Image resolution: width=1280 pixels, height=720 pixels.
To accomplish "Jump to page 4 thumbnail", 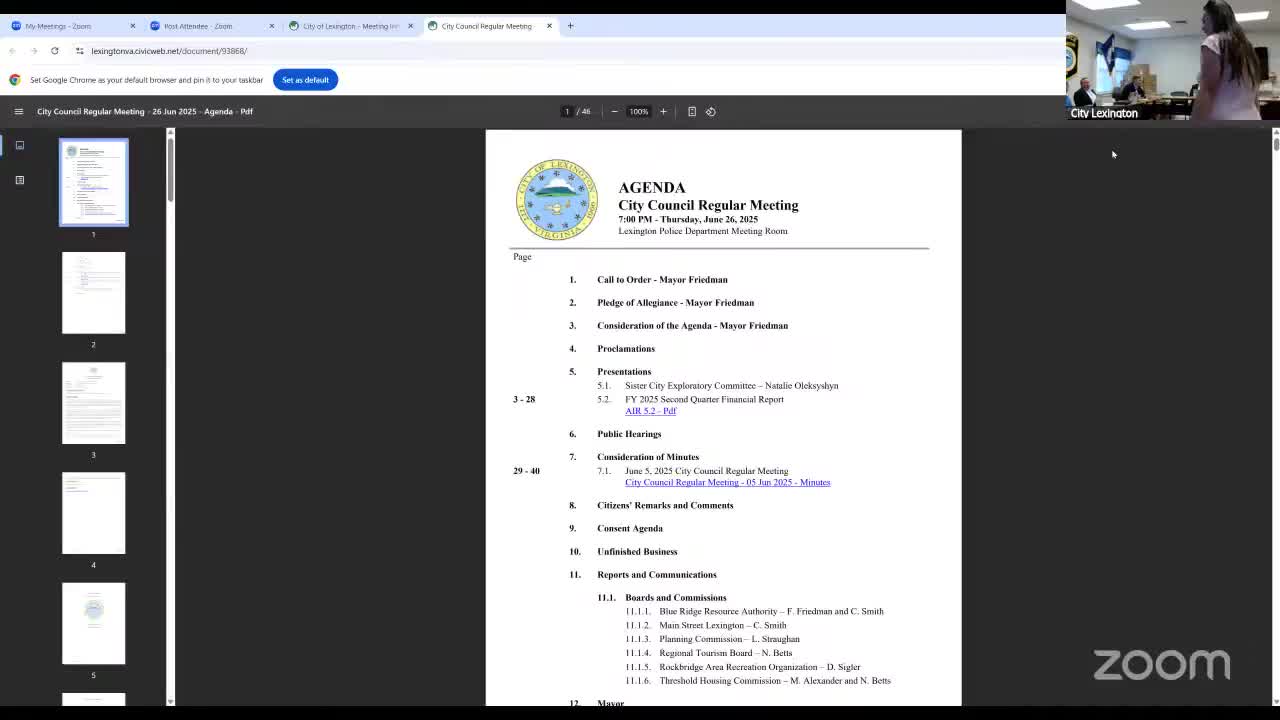I will [x=94, y=513].
